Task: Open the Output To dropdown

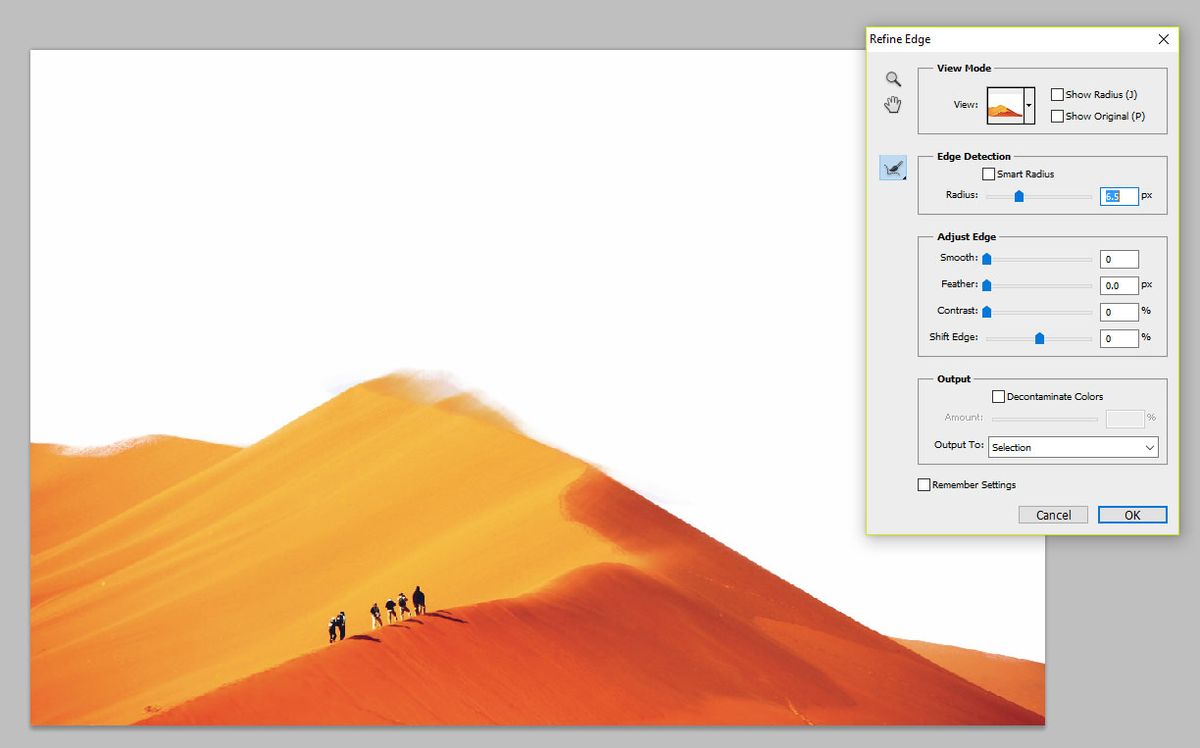Action: [x=1151, y=447]
